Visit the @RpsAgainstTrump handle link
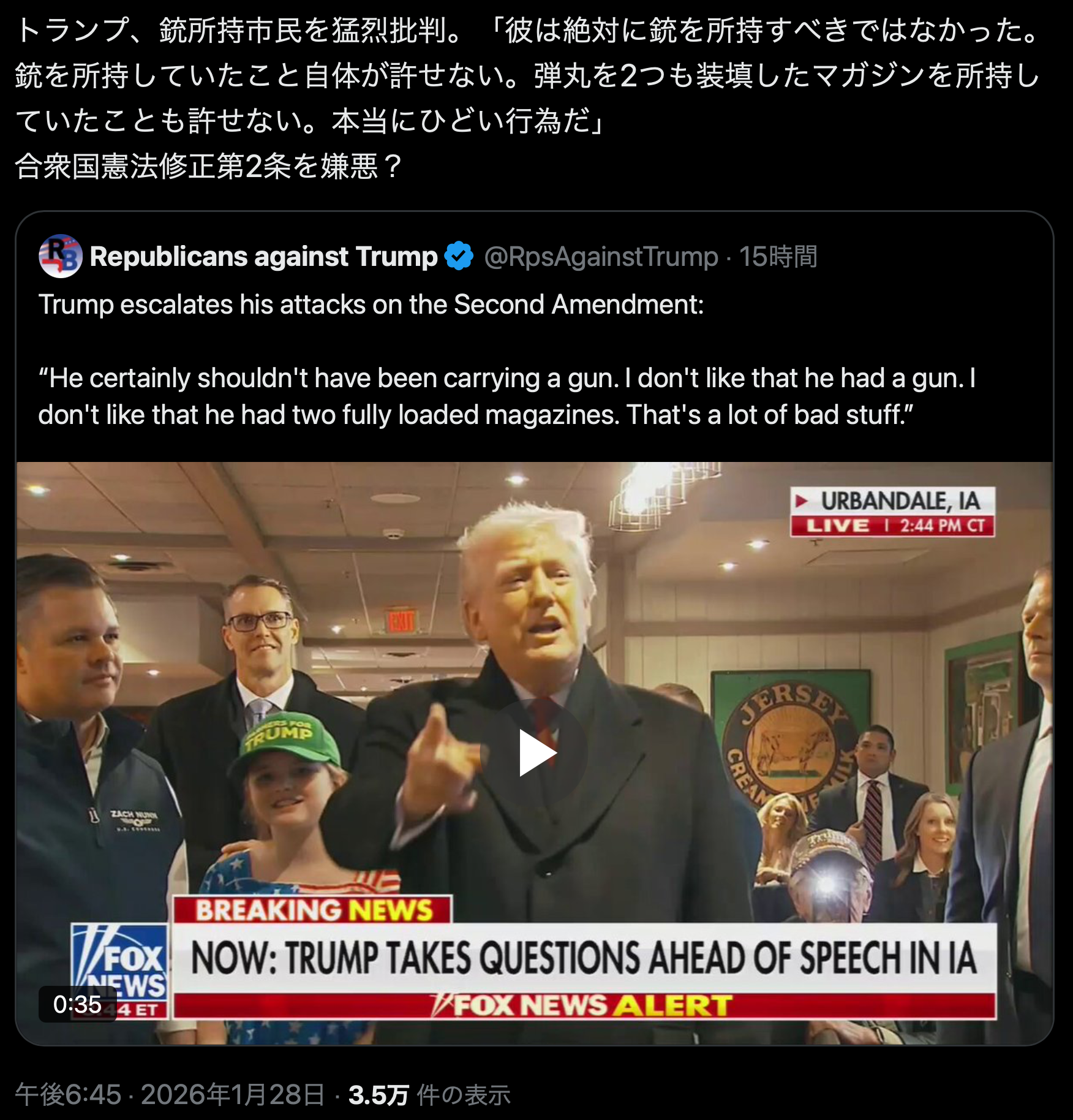The image size is (1073, 1120). tap(601, 256)
